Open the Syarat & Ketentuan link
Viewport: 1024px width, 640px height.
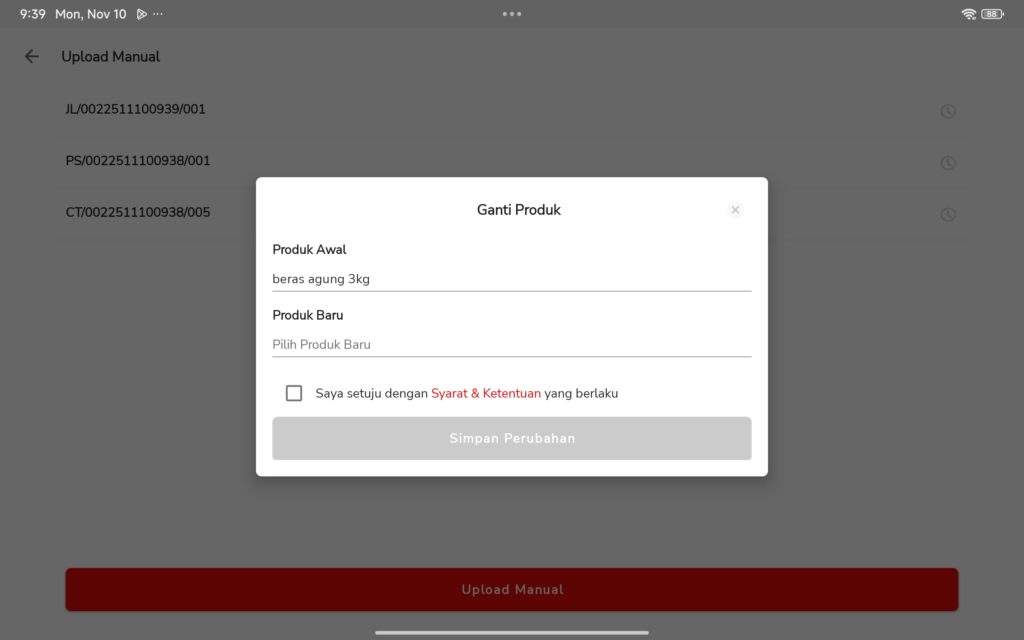(x=486, y=393)
